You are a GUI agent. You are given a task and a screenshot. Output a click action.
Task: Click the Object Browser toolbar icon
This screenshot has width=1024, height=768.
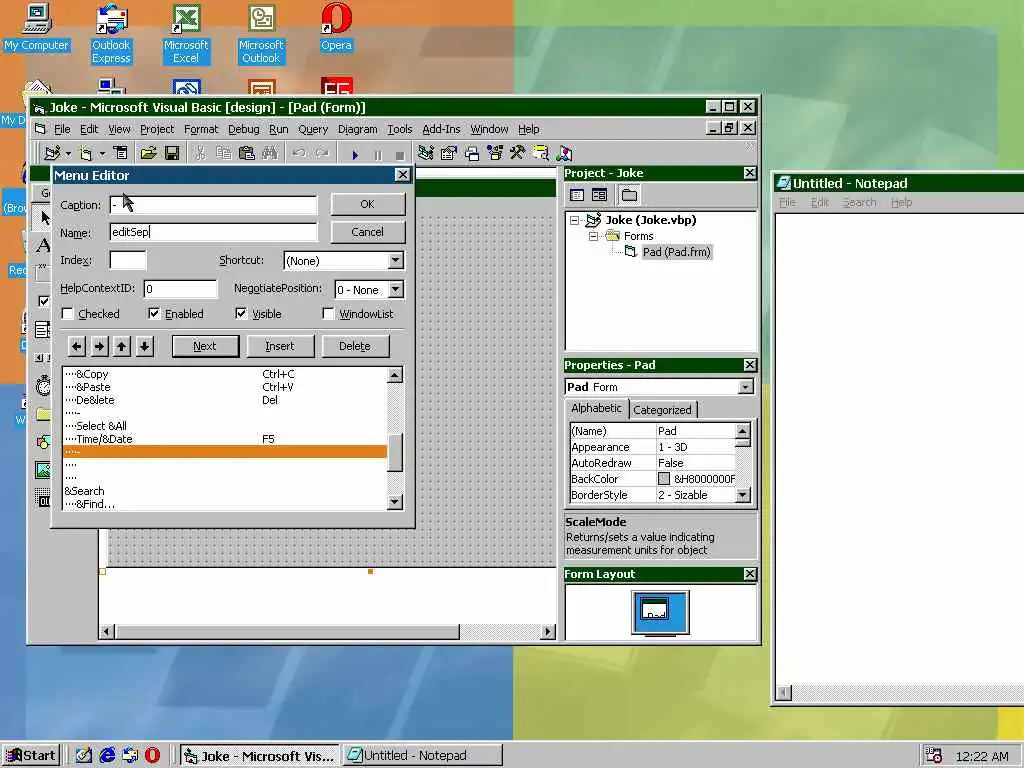pyautogui.click(x=494, y=153)
